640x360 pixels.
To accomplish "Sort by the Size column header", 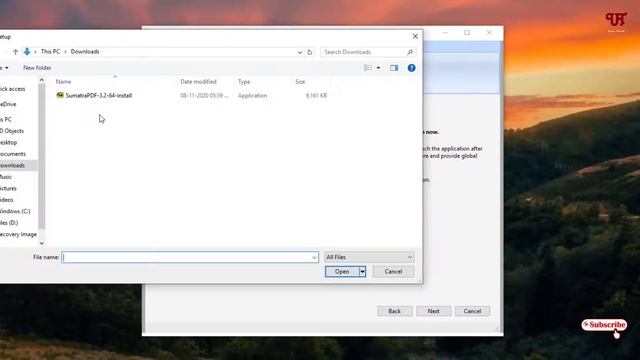I will tap(300, 82).
